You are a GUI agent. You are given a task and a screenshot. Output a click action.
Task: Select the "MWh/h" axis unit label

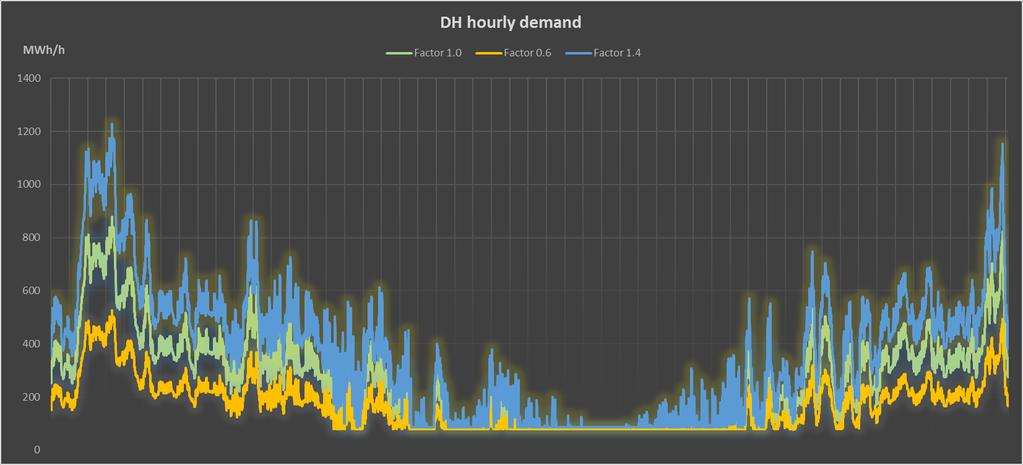(44, 51)
